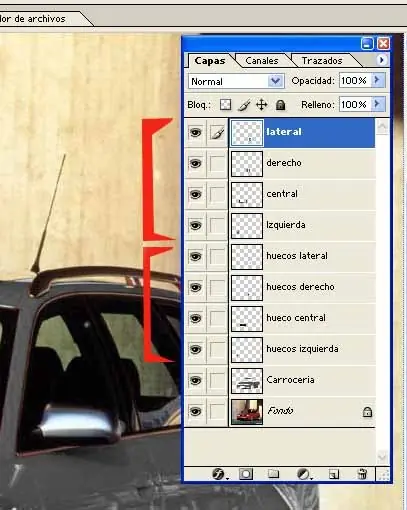This screenshot has height=510, width=407.
Task: Hide the derecho layer
Action: (195, 163)
